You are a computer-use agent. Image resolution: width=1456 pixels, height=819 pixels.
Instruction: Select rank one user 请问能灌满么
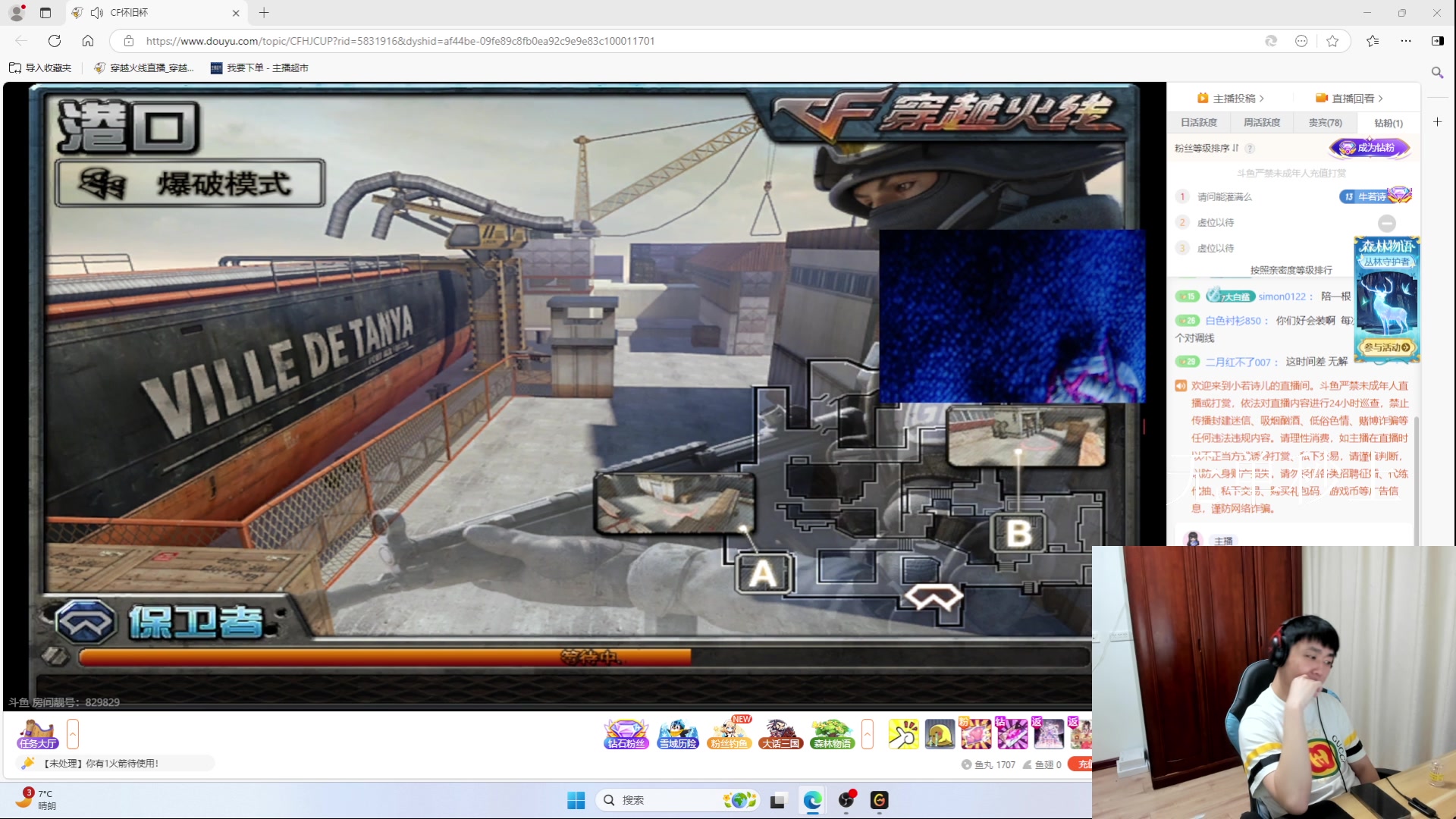[1224, 197]
